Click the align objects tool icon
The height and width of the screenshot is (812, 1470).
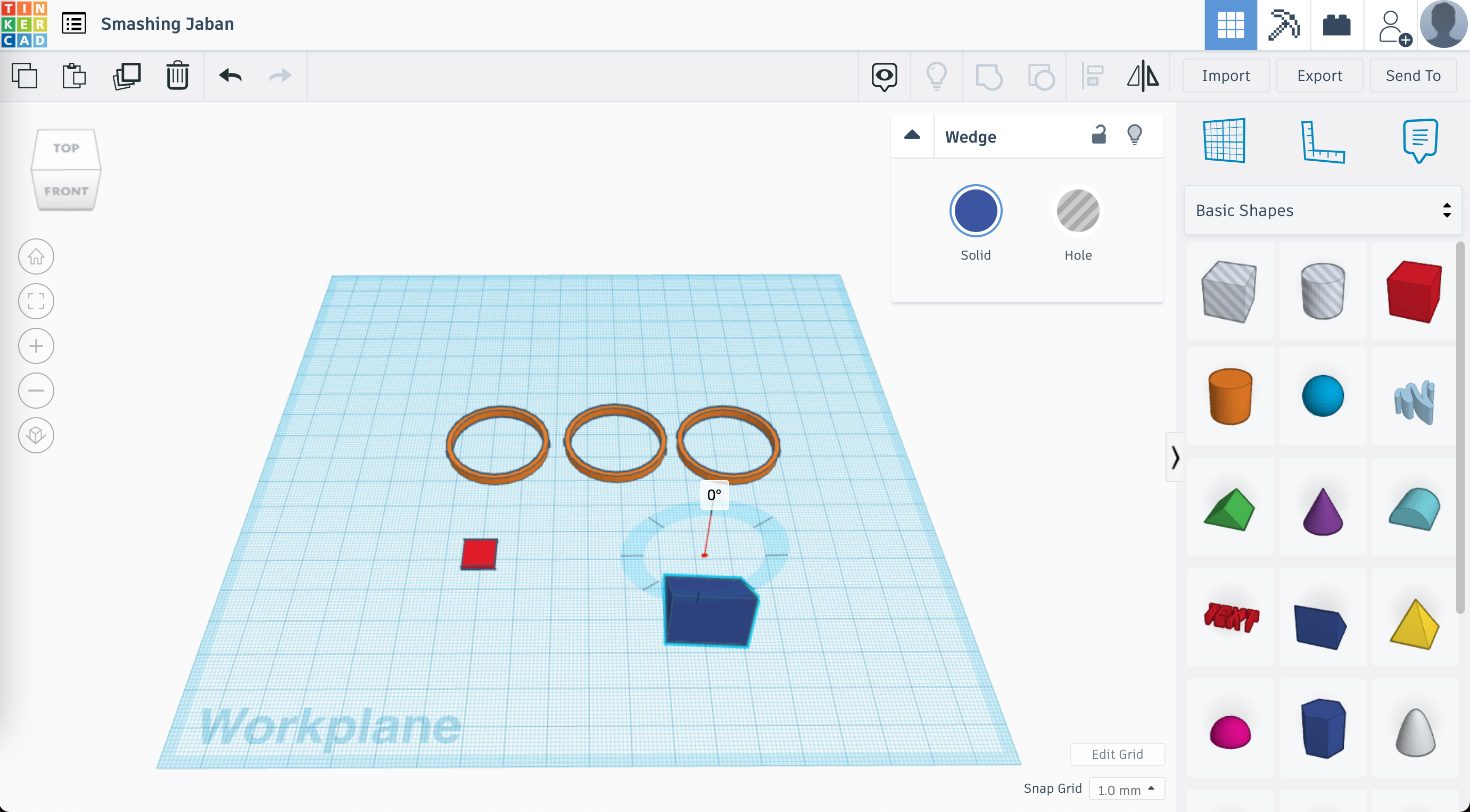1092,75
